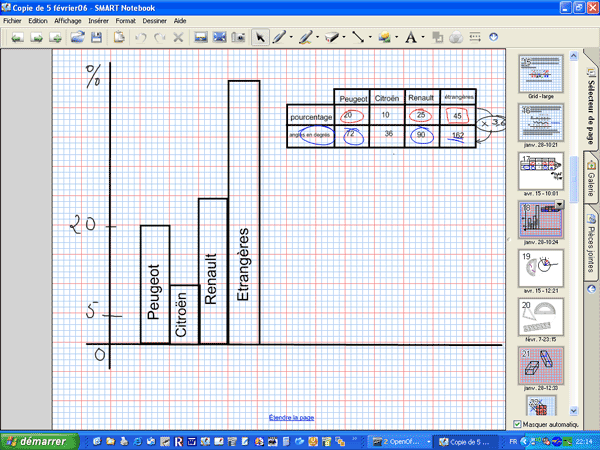Click the Peugeot bar label in chart
The height and width of the screenshot is (450, 600).
tap(153, 292)
